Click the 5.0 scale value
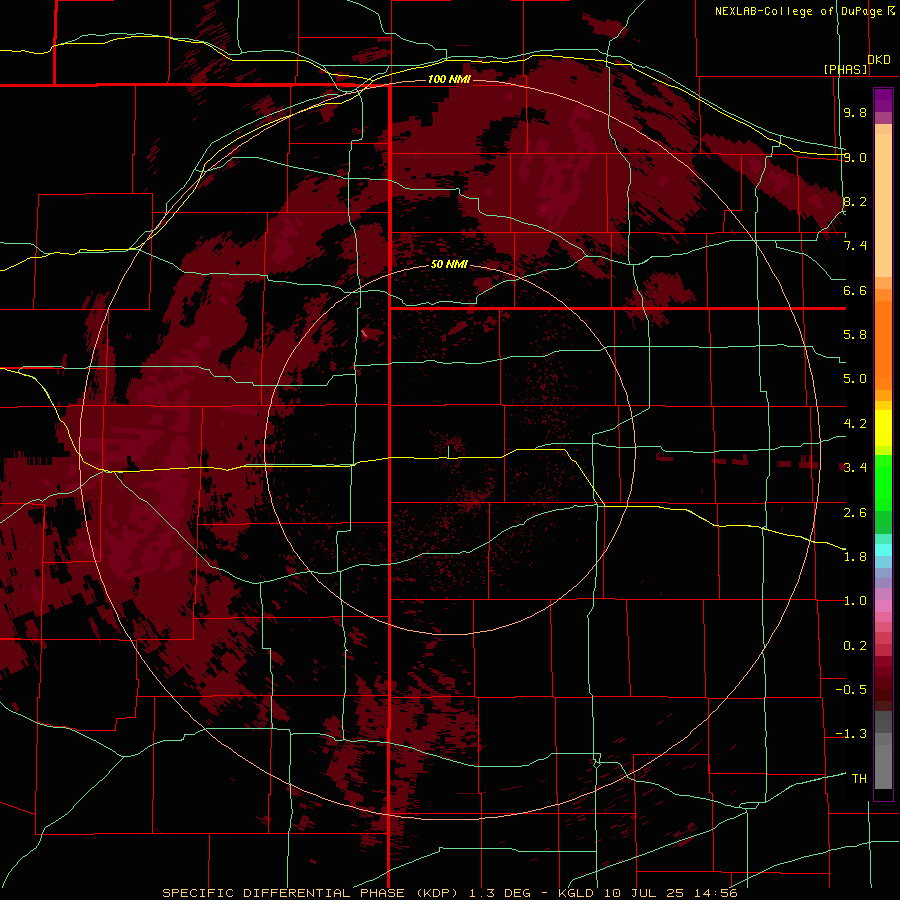Image resolution: width=900 pixels, height=900 pixels. pyautogui.click(x=855, y=379)
